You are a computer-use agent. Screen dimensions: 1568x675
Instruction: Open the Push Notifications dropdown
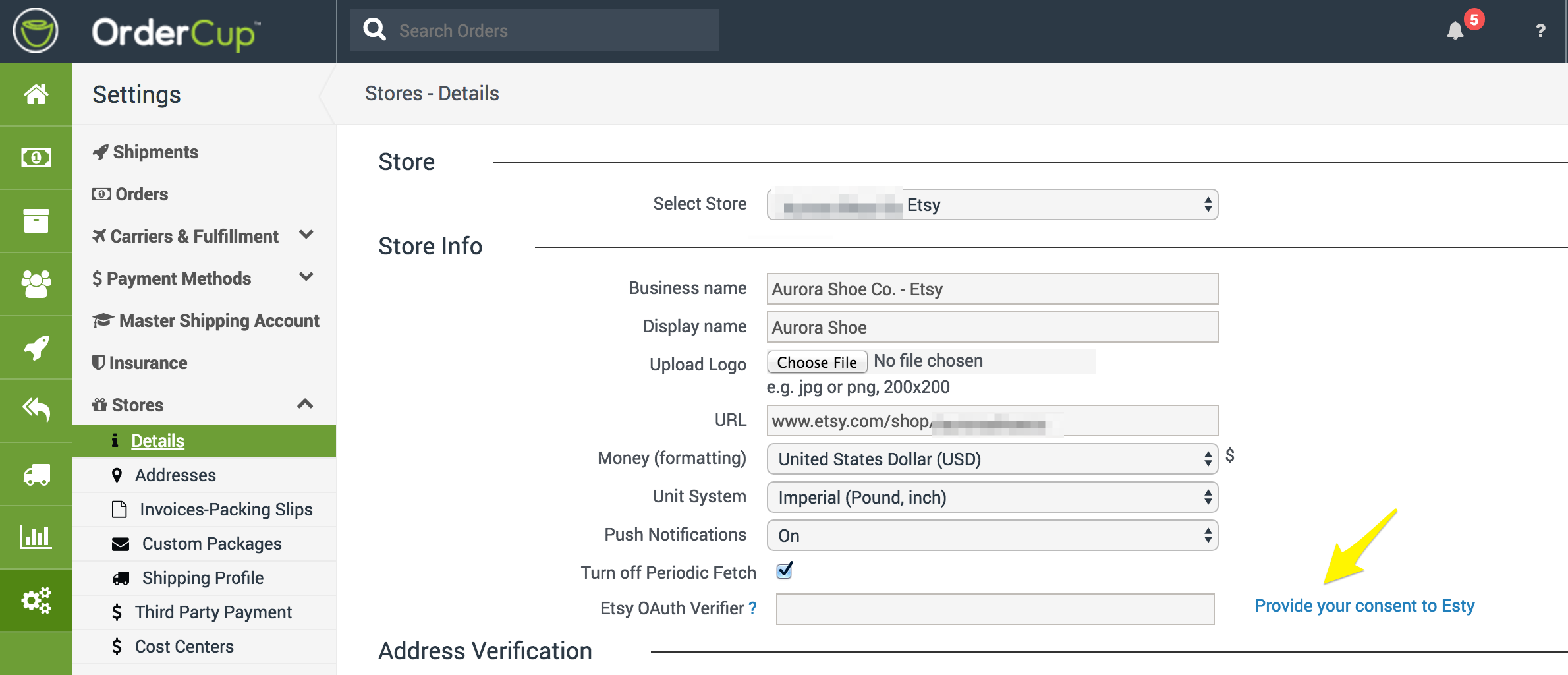tap(992, 535)
